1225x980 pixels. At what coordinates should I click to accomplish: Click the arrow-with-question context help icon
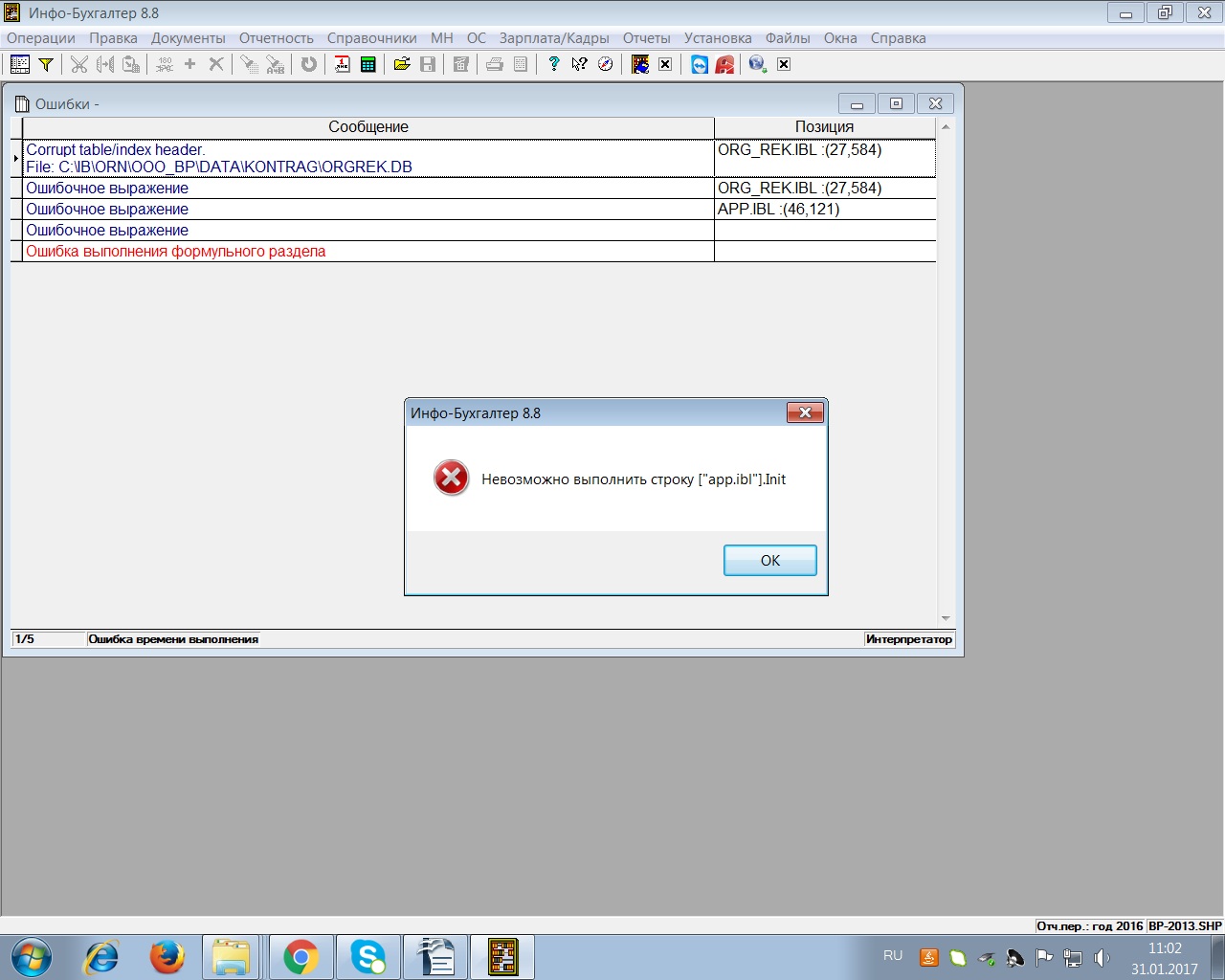pyautogui.click(x=579, y=64)
